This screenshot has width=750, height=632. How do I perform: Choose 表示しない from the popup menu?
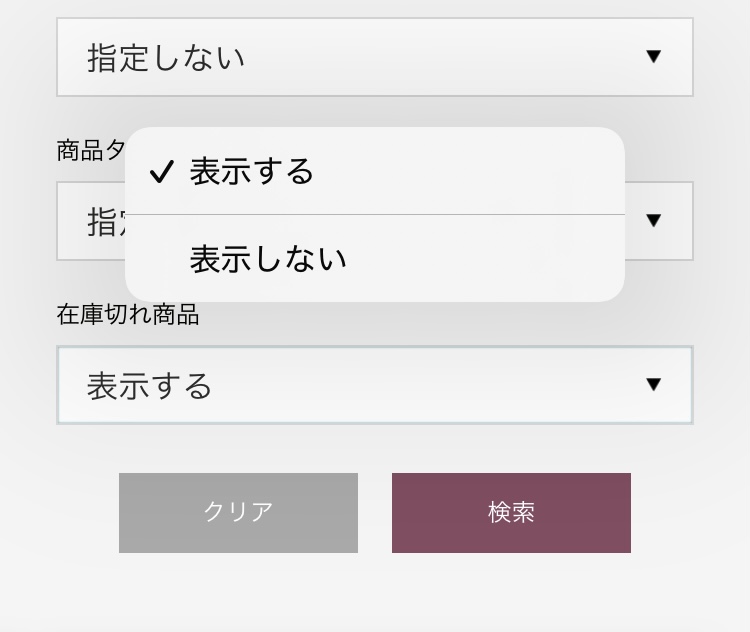[x=268, y=259]
